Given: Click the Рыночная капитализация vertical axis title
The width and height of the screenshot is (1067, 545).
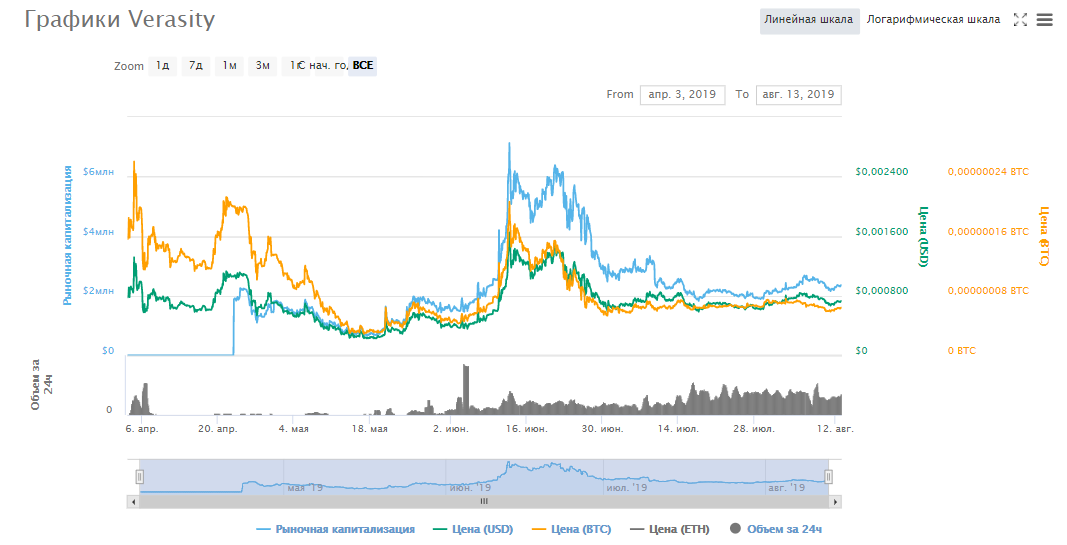Looking at the screenshot, I should 67,235.
